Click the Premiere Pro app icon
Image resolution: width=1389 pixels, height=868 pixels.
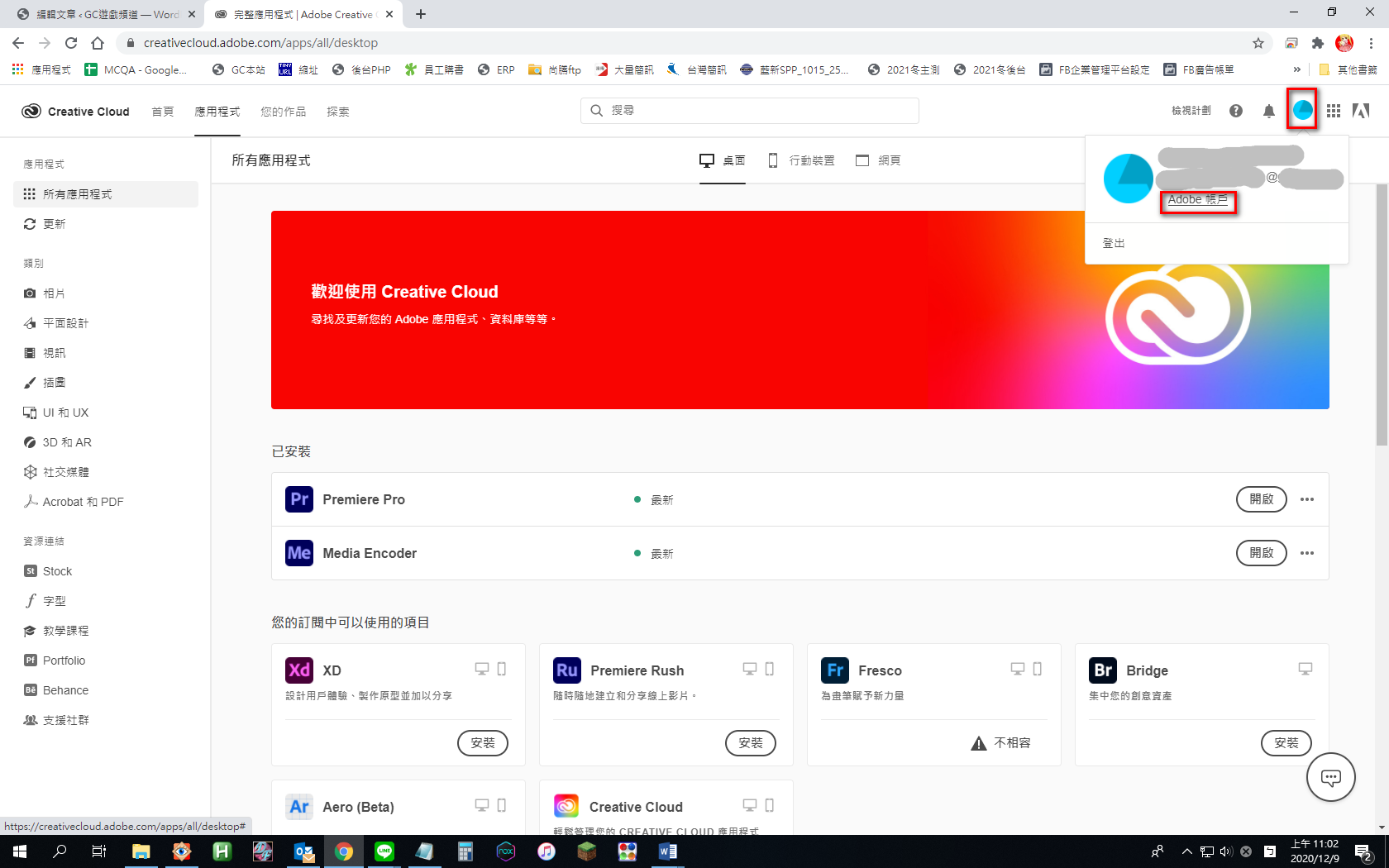[x=299, y=499]
